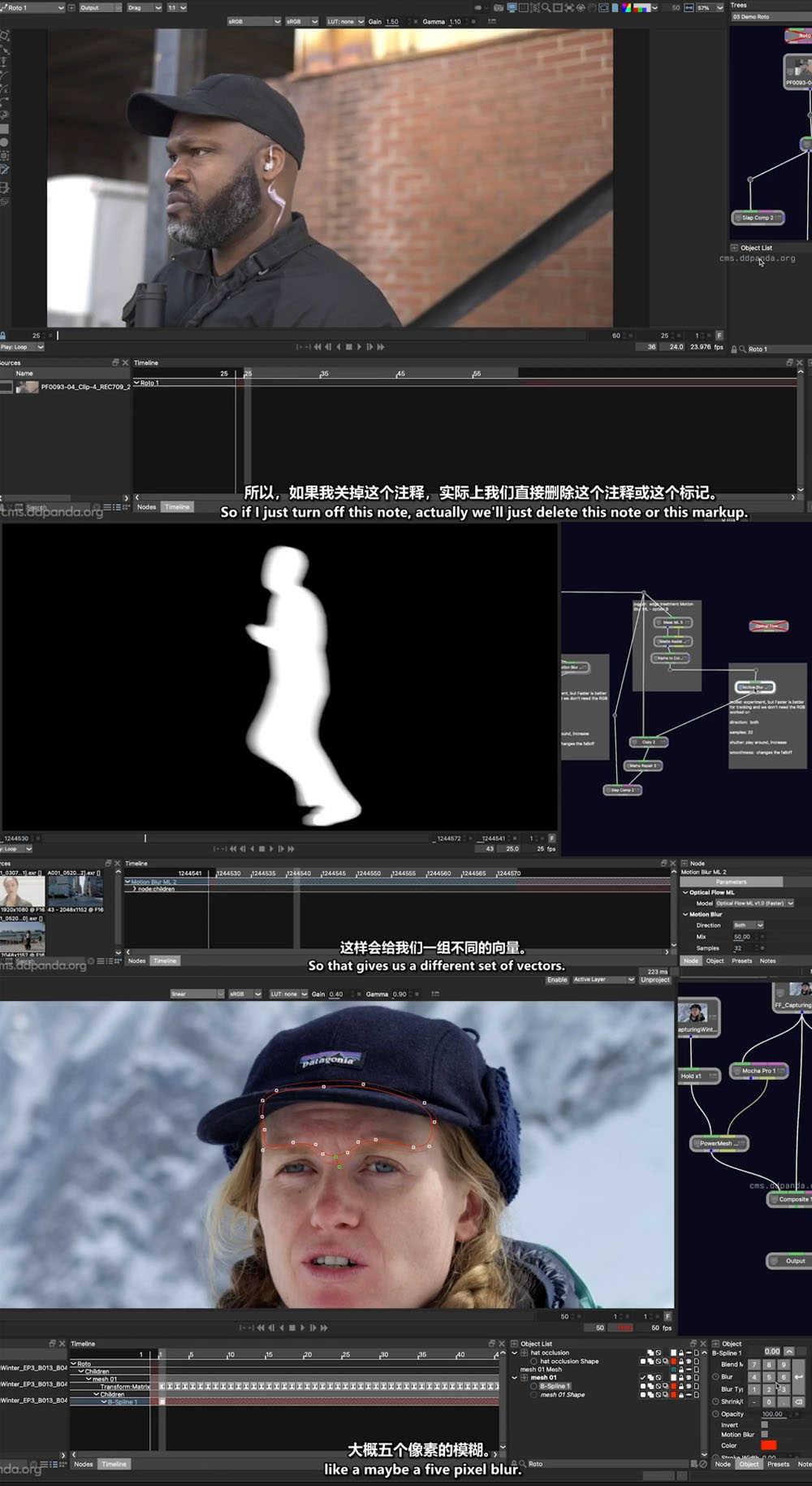Select the Hold x1 node
The image size is (812, 1486).
pyautogui.click(x=698, y=1076)
